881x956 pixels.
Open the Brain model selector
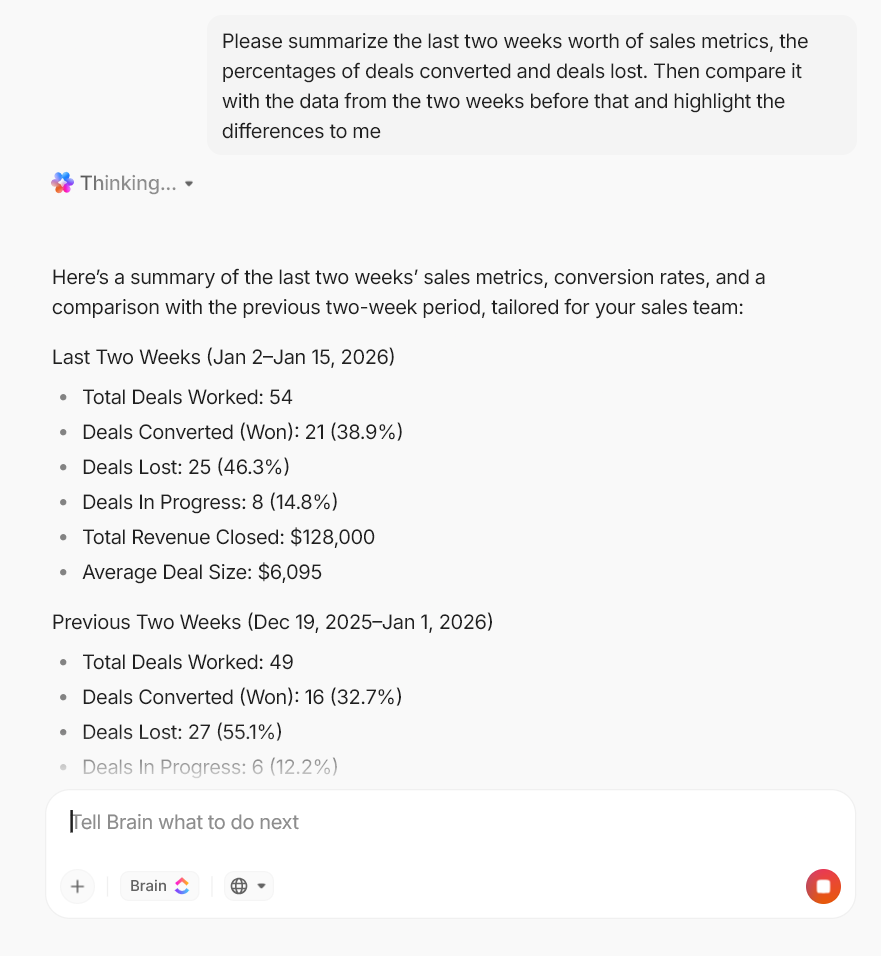click(x=159, y=886)
